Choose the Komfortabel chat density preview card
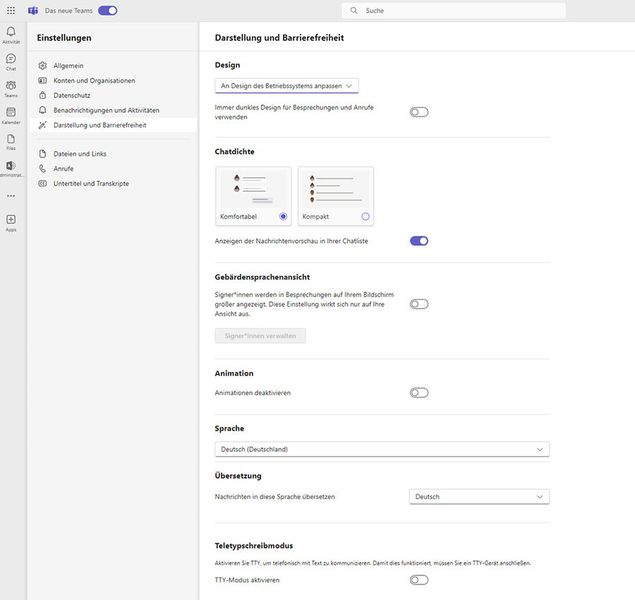635x600 pixels. click(x=254, y=196)
